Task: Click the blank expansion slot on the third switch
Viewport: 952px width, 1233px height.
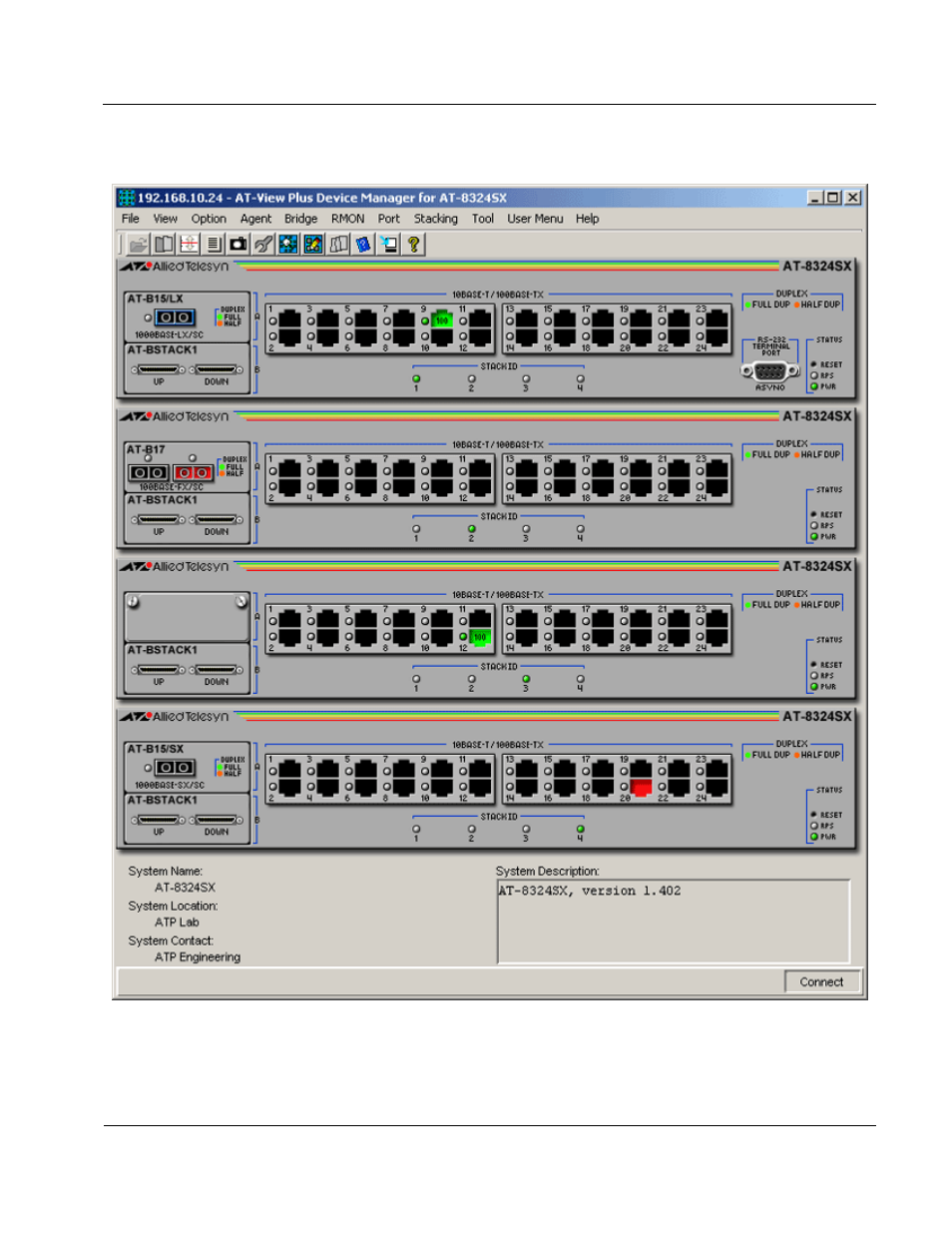Action: coord(187,618)
